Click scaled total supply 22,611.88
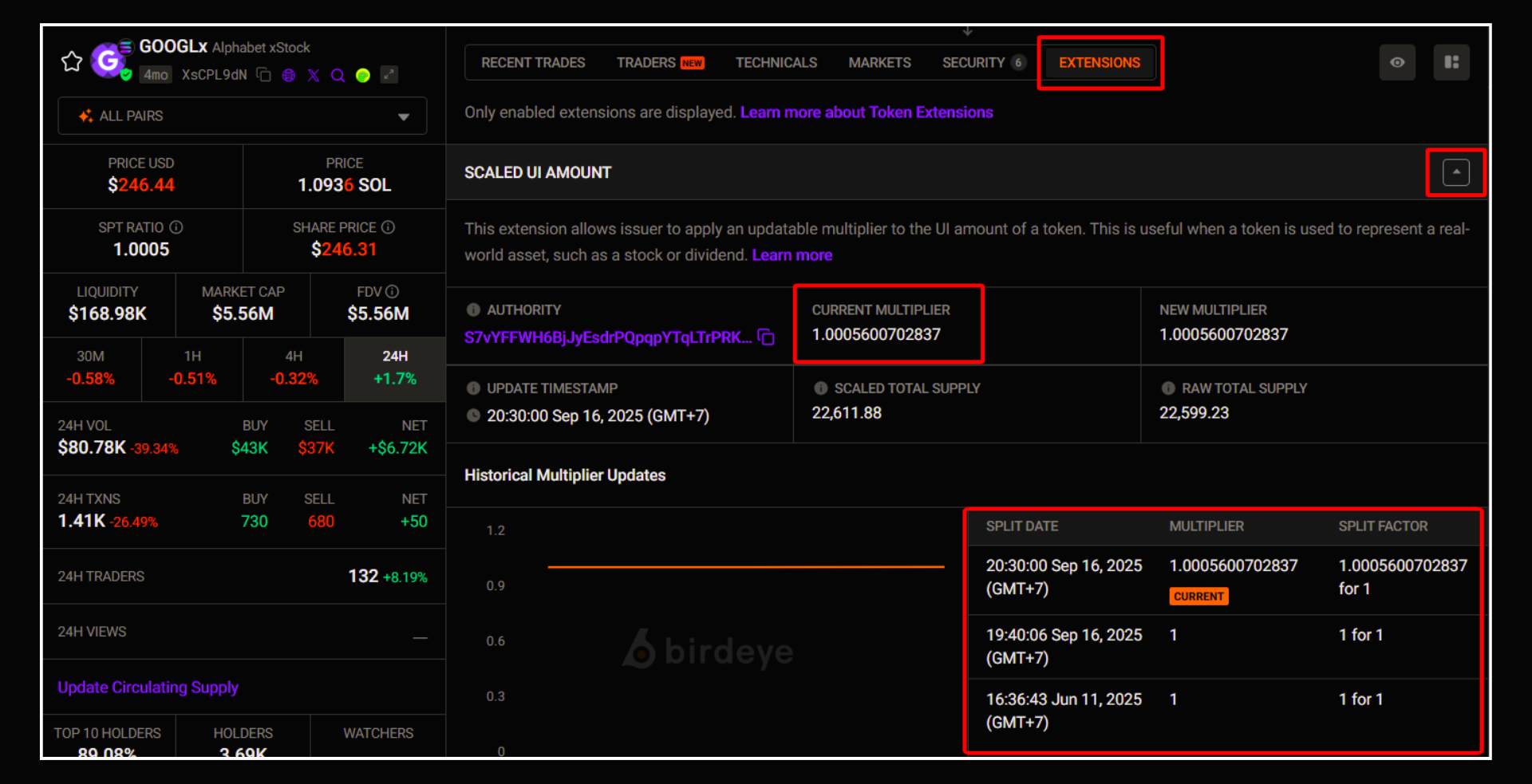 (x=847, y=413)
